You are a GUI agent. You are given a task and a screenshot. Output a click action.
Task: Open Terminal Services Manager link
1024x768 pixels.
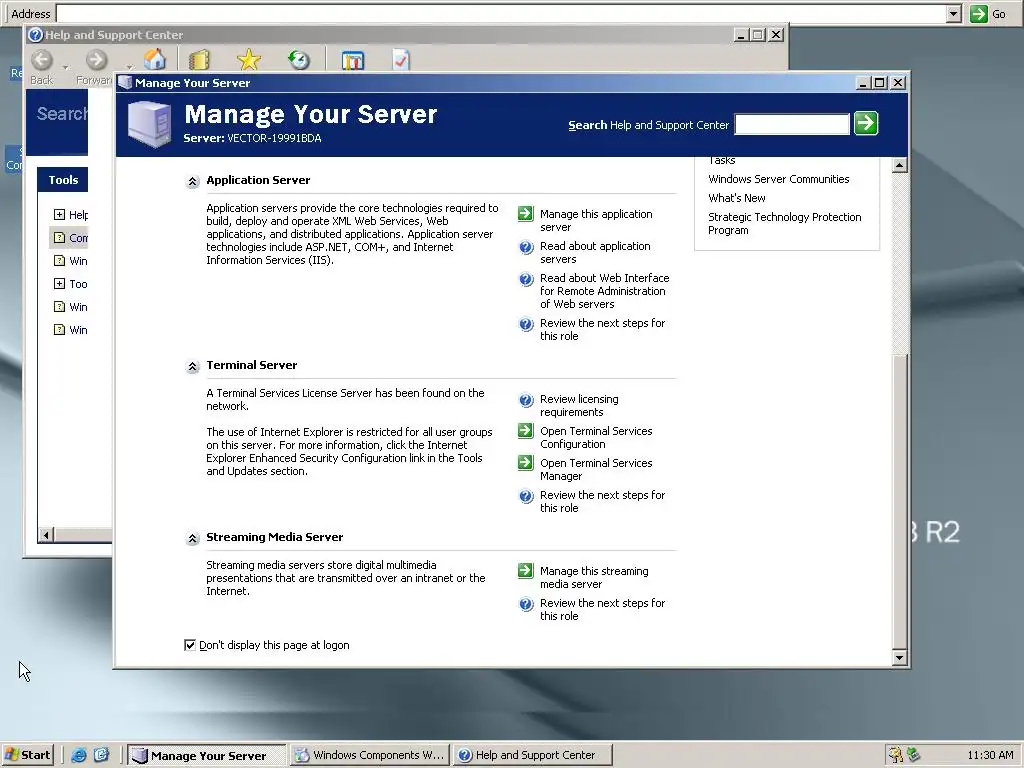[x=596, y=470]
